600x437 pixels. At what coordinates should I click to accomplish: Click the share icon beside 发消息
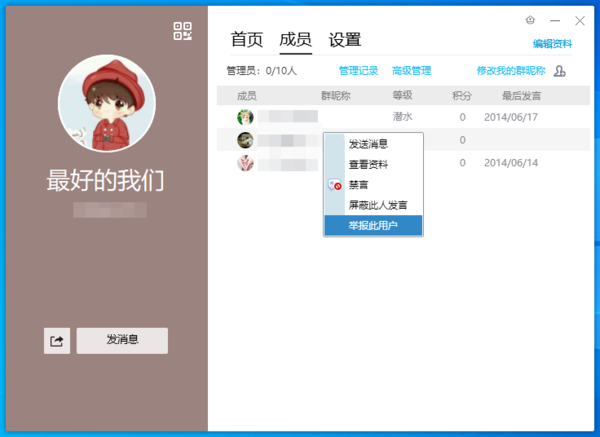57,341
